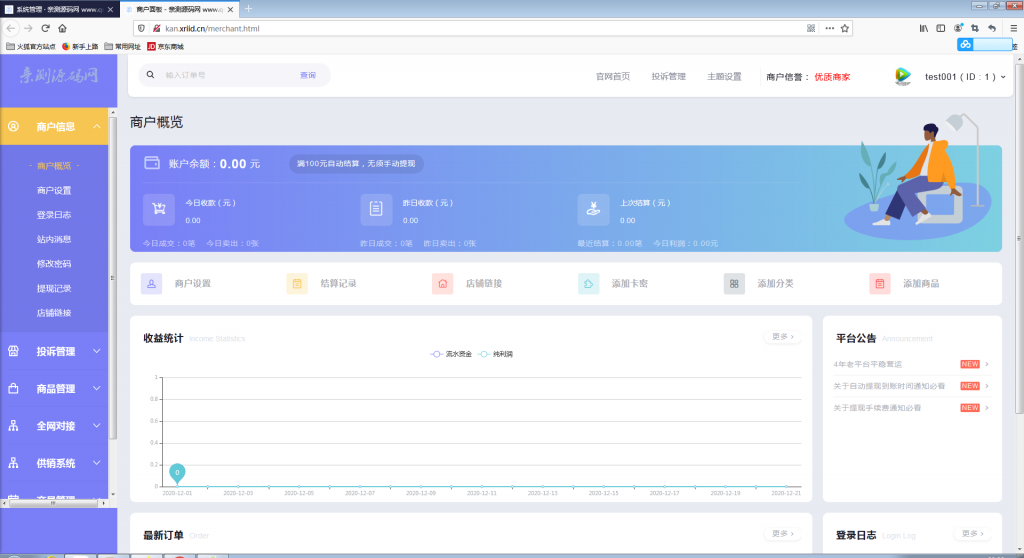
Task: Click the 添加分类 grid icon
Action: 734,284
